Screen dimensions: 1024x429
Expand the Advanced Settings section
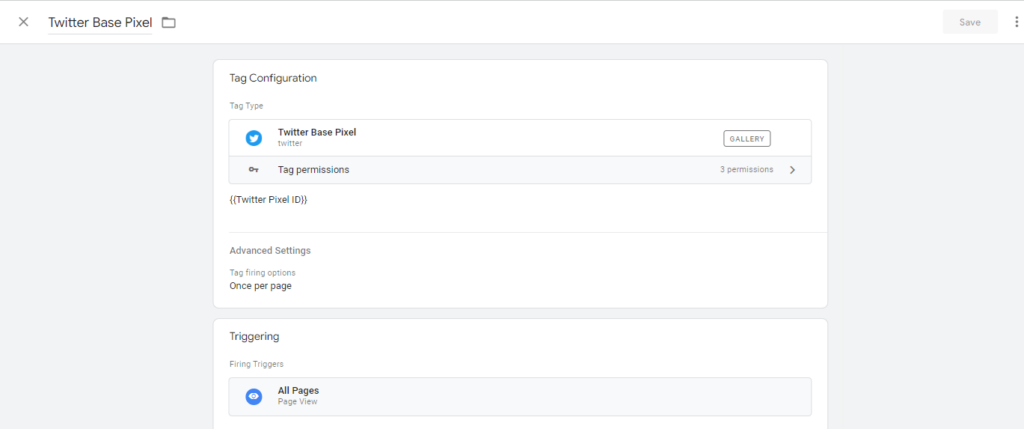(270, 250)
